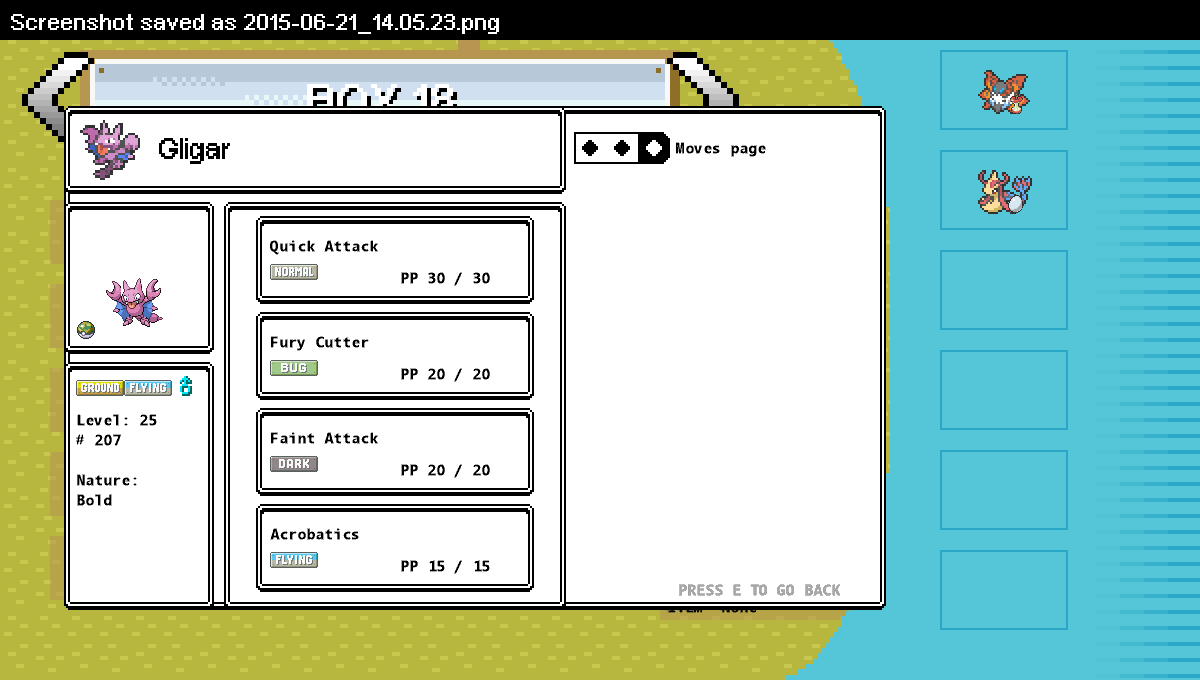This screenshot has width=1200, height=680.
Task: Click the screenshot saved notification text
Action: coord(255,22)
